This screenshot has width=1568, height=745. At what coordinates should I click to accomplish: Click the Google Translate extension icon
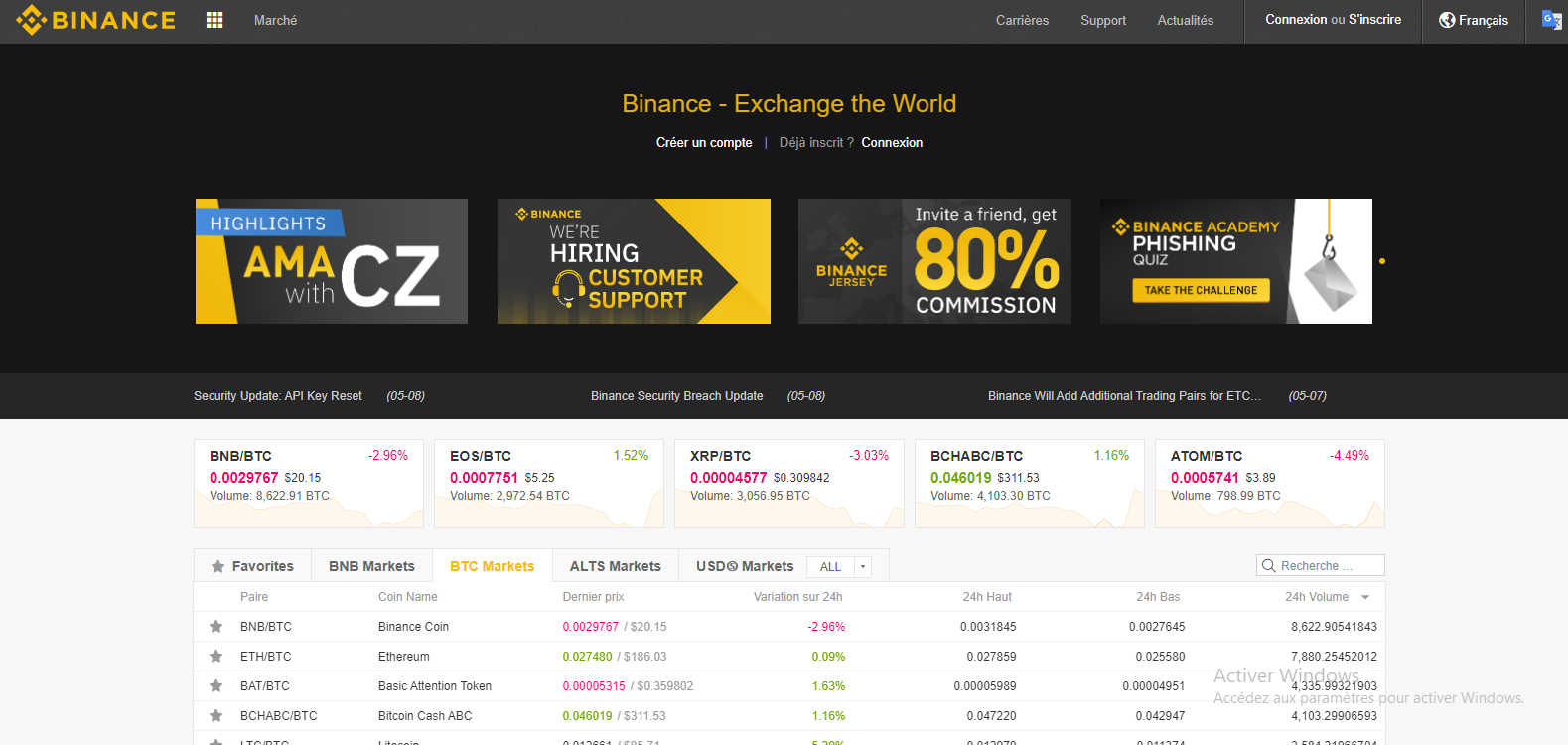1551,19
